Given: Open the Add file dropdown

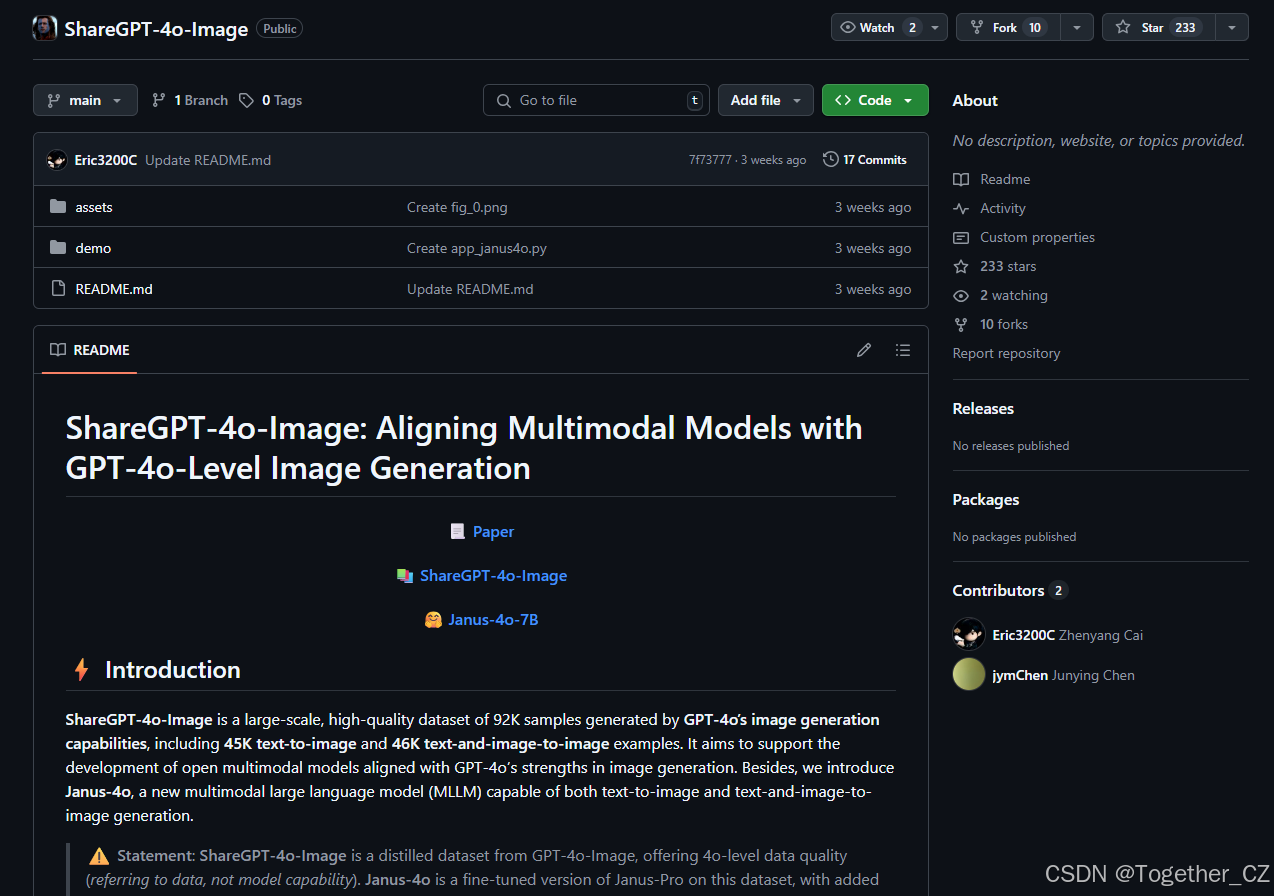Looking at the screenshot, I should [x=765, y=100].
